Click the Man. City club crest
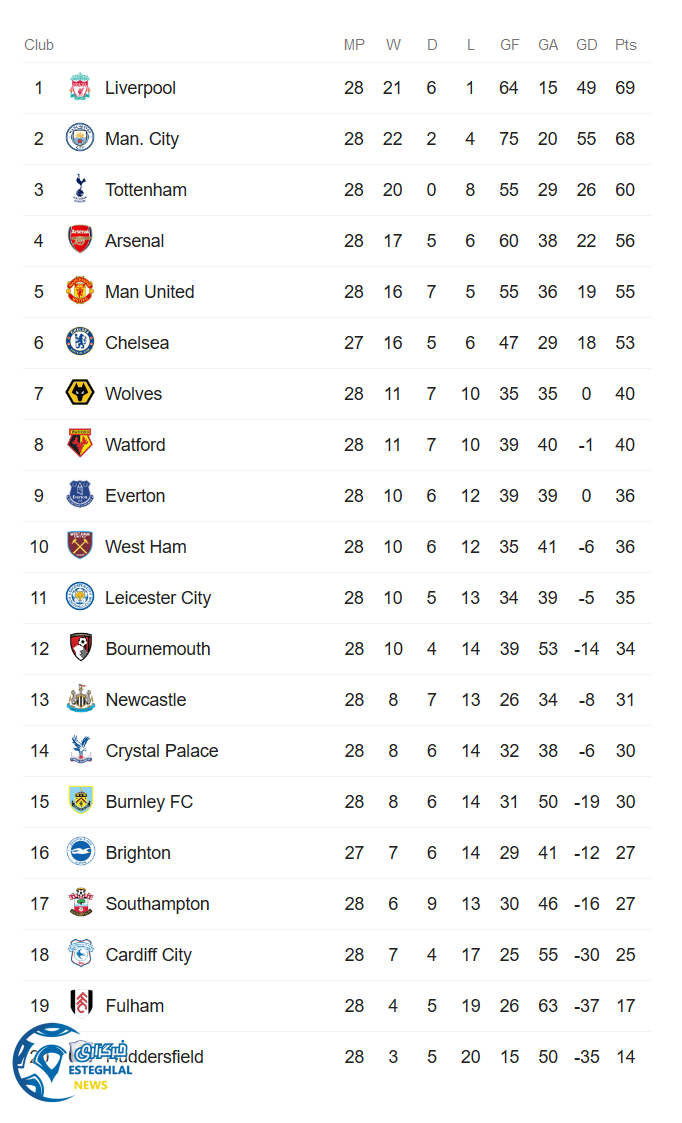This screenshot has height=1123, width=682. (80, 139)
